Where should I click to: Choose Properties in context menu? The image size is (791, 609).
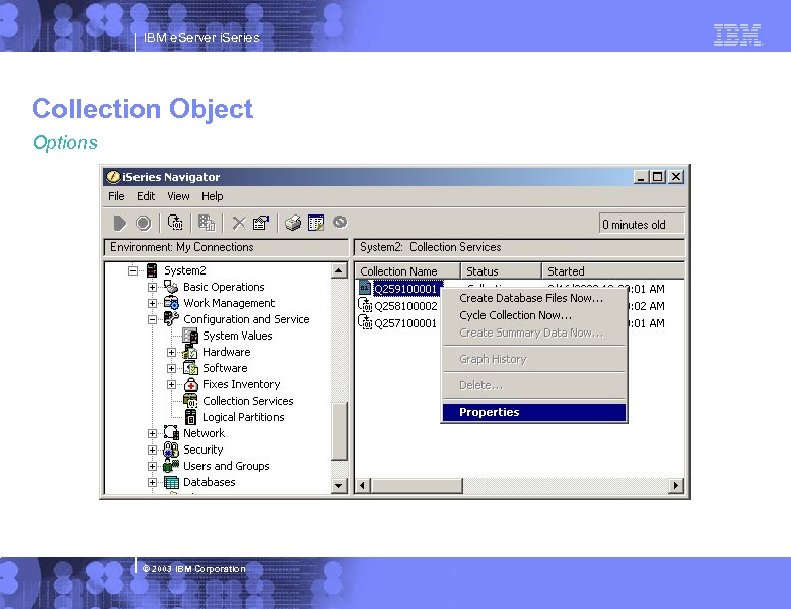pos(534,412)
